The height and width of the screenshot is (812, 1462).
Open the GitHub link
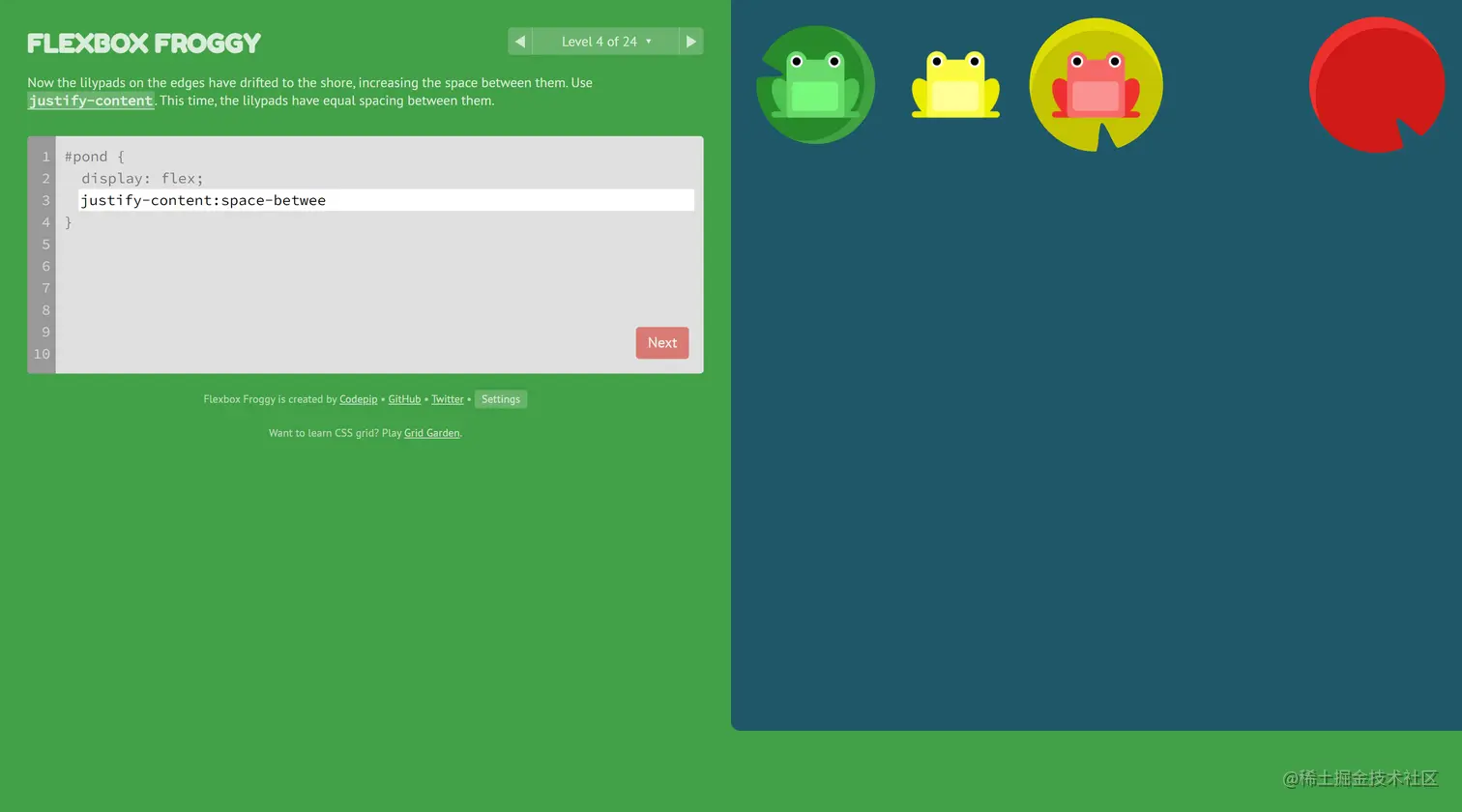pos(404,399)
